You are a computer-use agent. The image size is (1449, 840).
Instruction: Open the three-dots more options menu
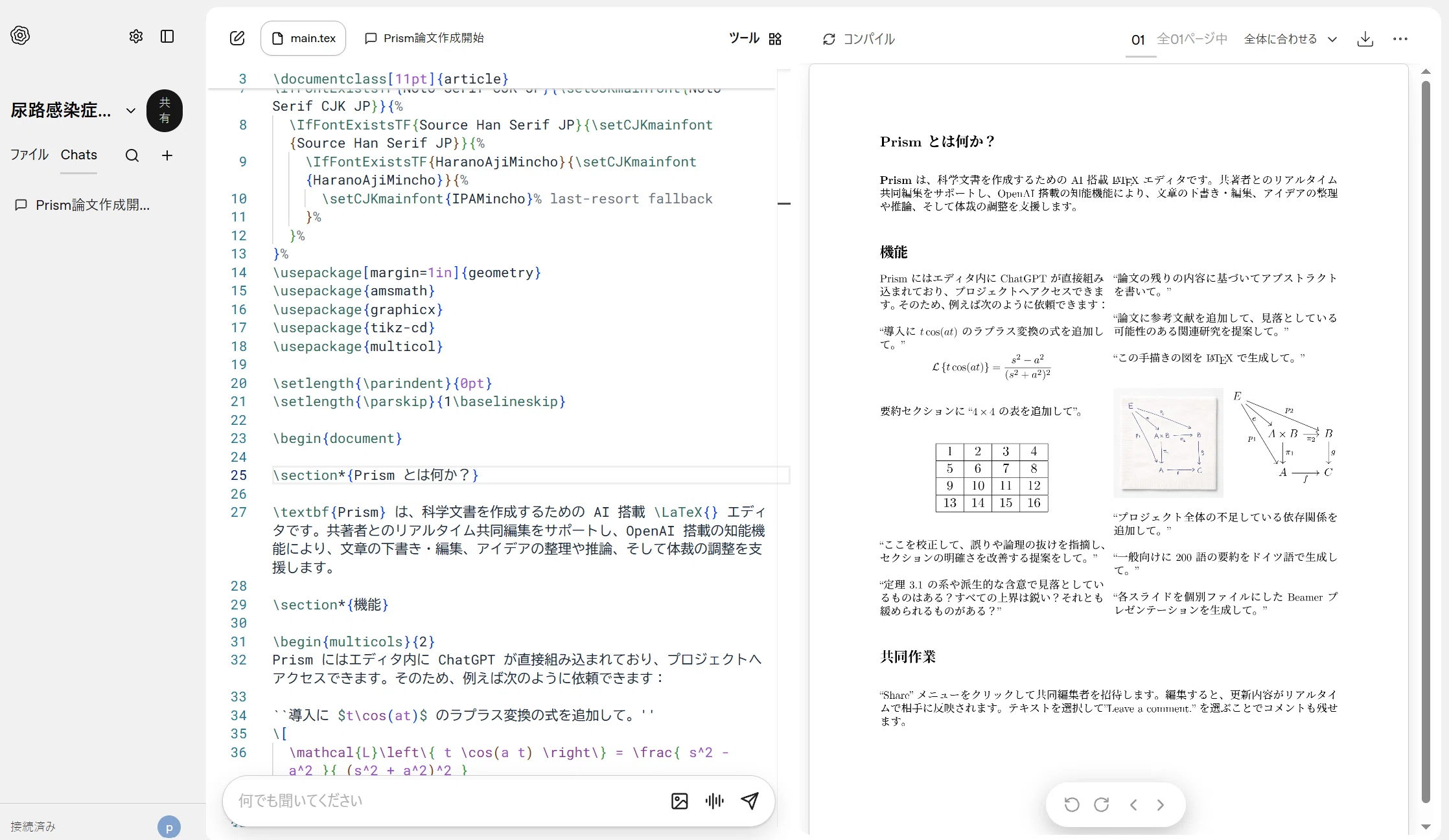(1400, 39)
